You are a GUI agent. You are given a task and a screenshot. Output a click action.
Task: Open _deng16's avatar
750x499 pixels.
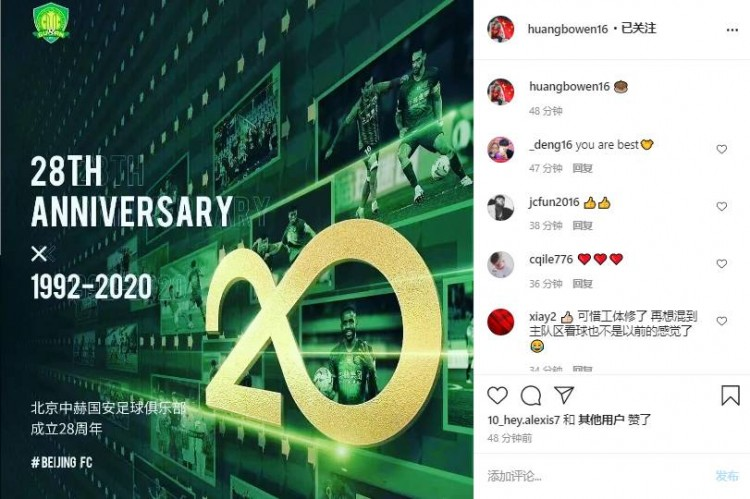[500, 149]
